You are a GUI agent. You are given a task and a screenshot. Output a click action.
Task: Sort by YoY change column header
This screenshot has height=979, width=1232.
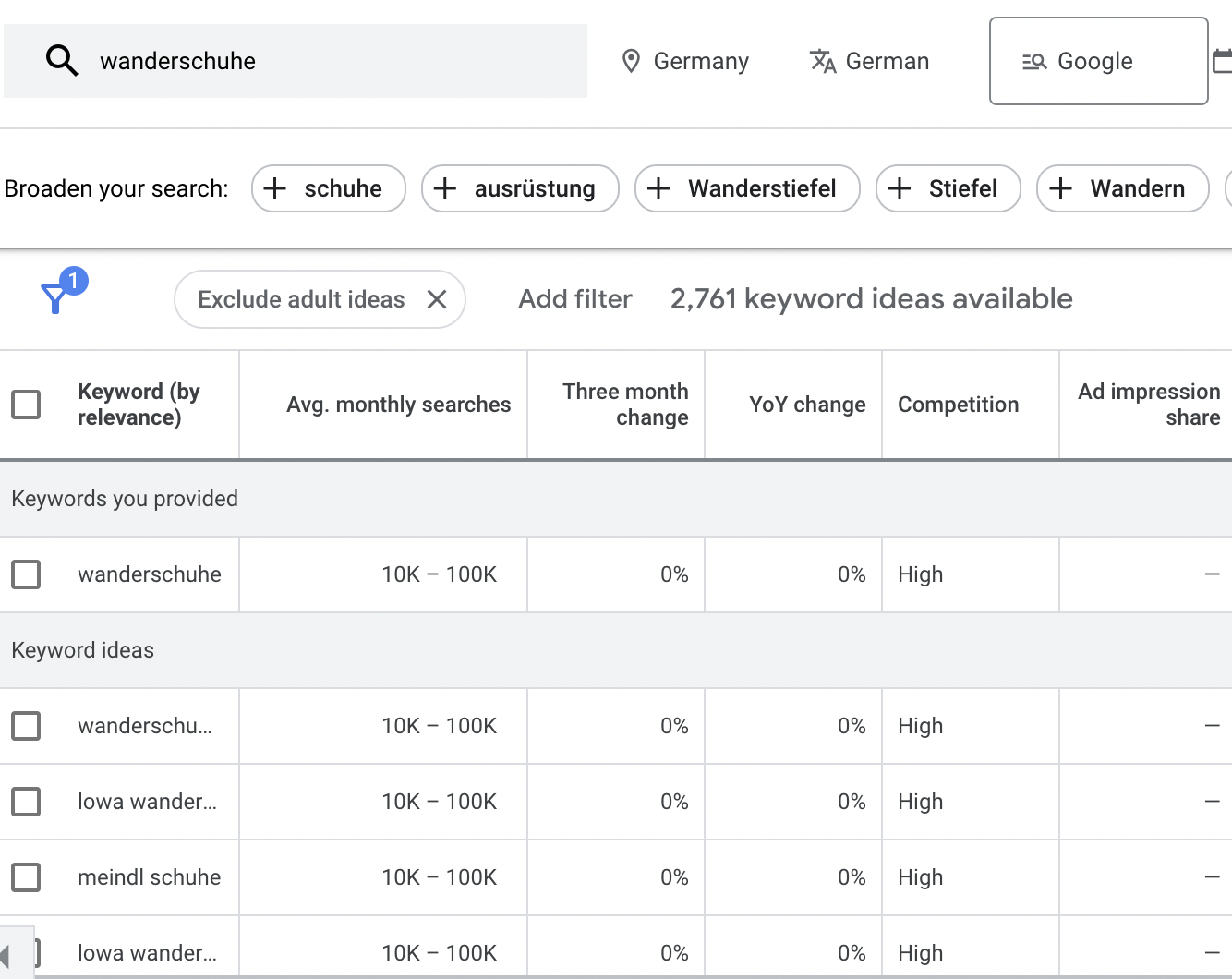coord(806,405)
